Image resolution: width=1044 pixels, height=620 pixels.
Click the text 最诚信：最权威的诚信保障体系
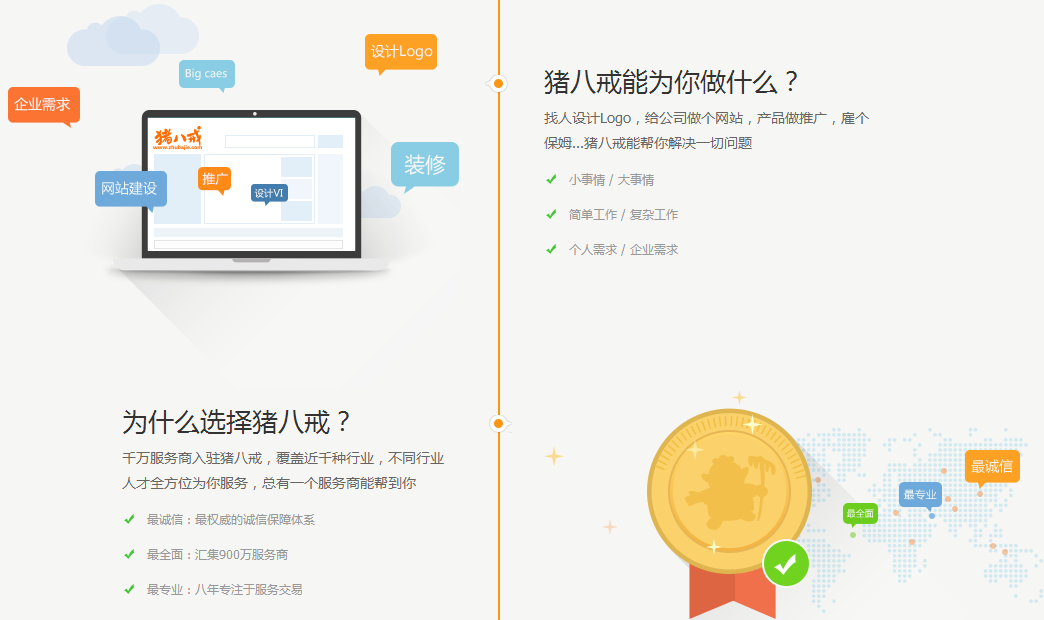[x=230, y=519]
